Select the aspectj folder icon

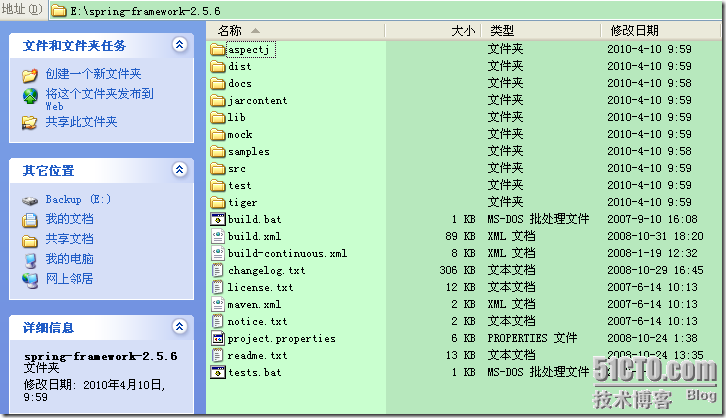[218, 49]
